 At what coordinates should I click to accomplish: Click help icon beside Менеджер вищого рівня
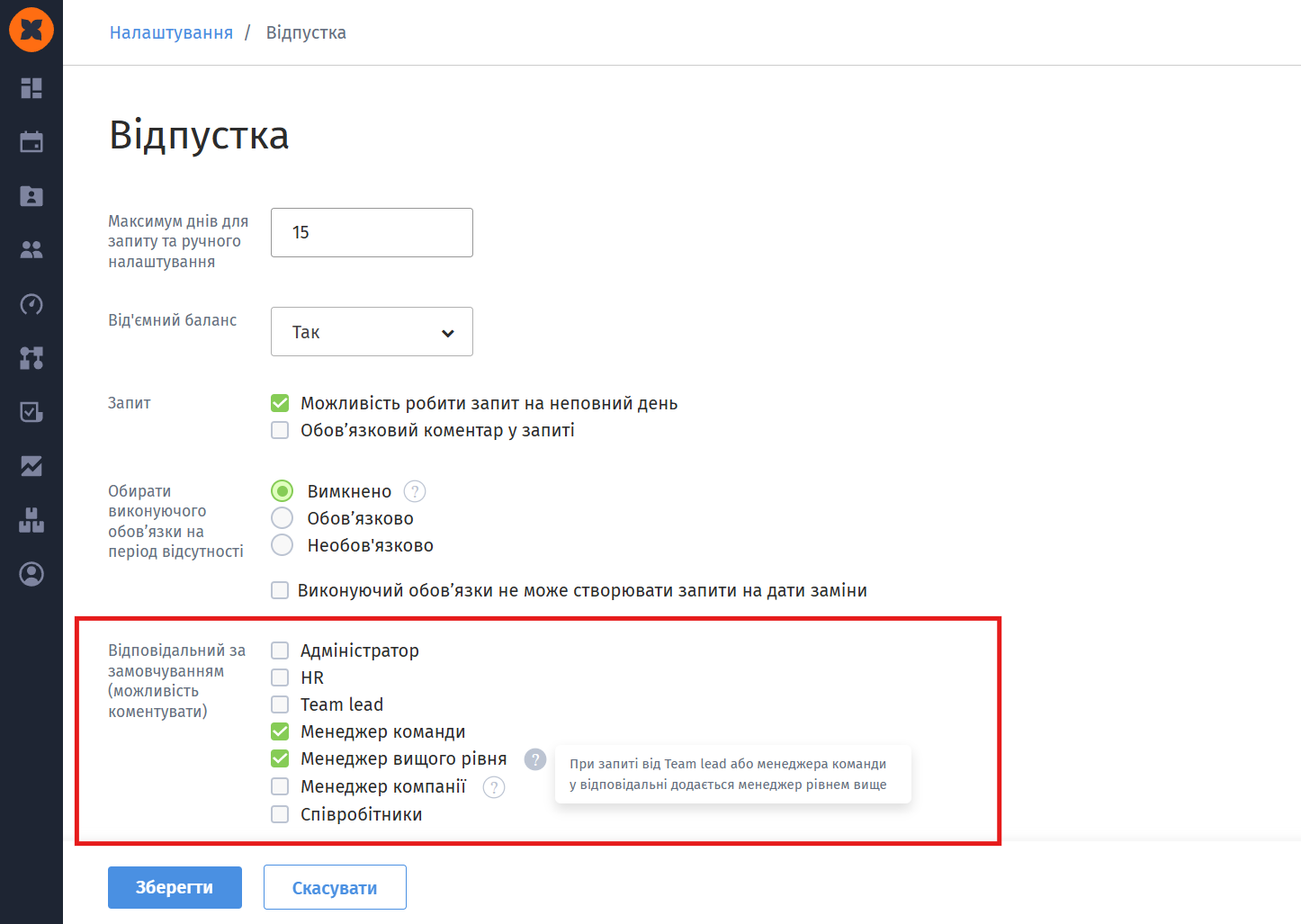tap(535, 759)
